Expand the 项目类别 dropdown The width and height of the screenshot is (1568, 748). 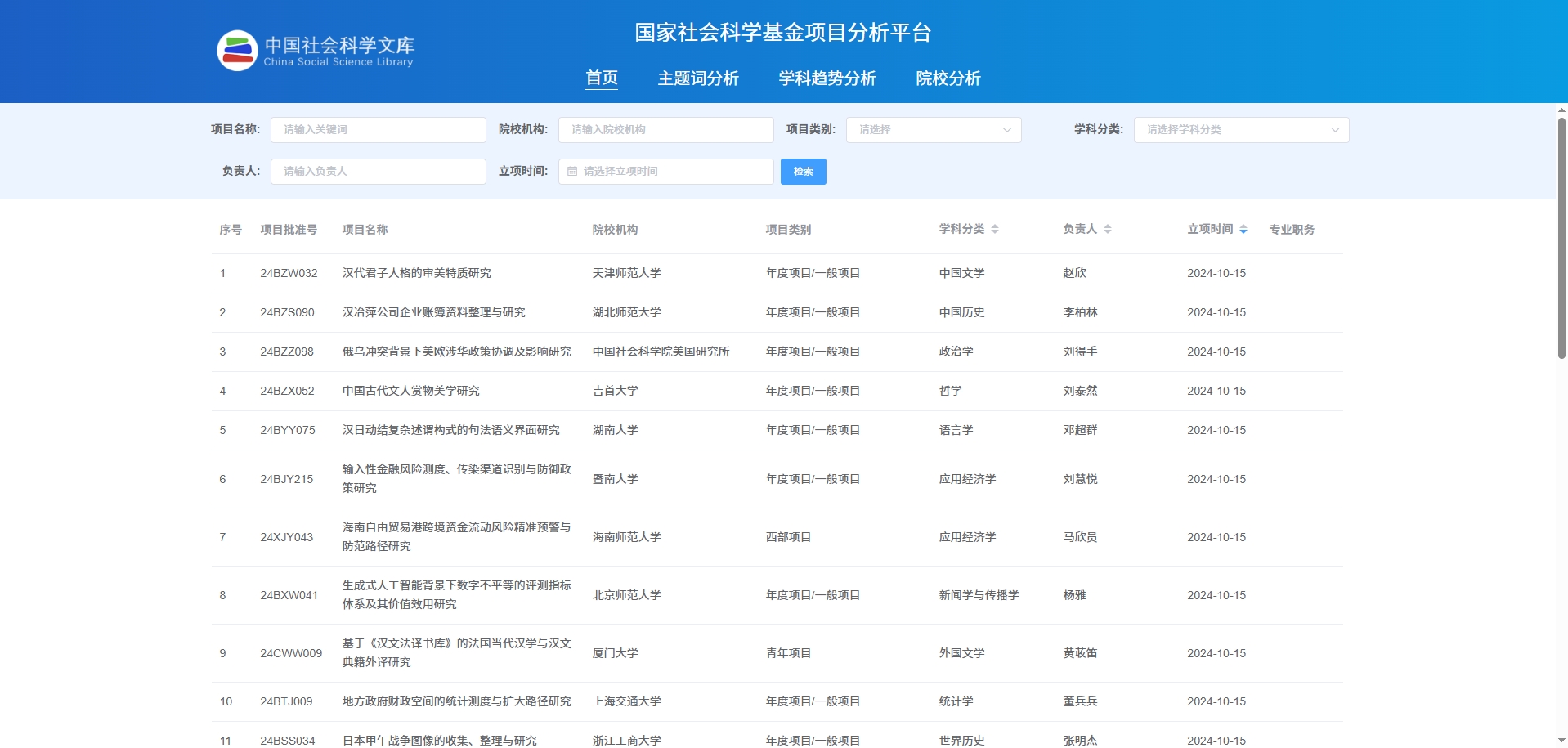click(x=933, y=130)
